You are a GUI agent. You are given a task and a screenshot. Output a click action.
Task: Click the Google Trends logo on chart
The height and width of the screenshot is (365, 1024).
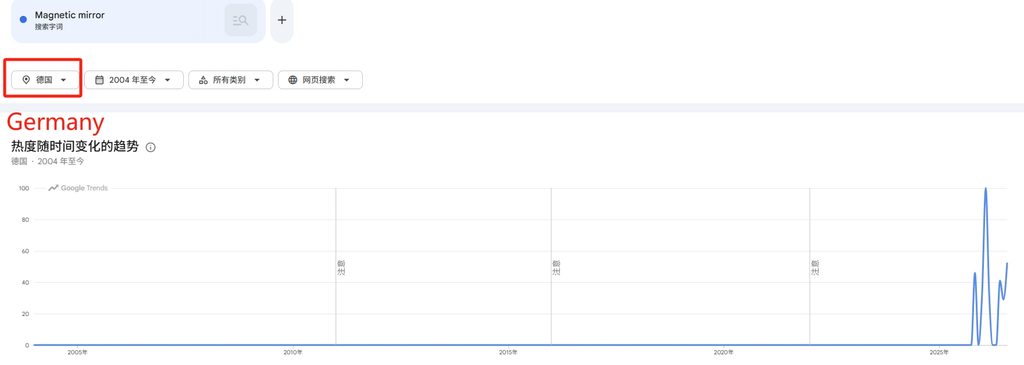click(78, 188)
